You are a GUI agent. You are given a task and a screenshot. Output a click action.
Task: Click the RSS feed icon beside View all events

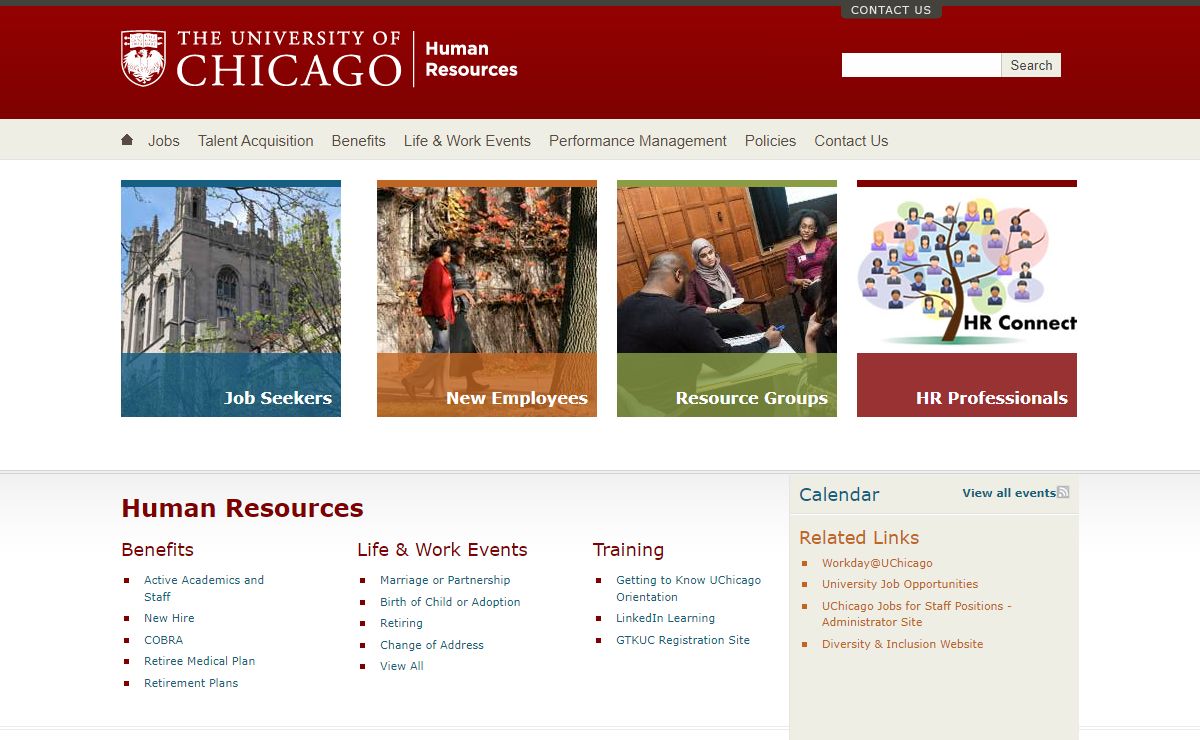tap(1063, 492)
